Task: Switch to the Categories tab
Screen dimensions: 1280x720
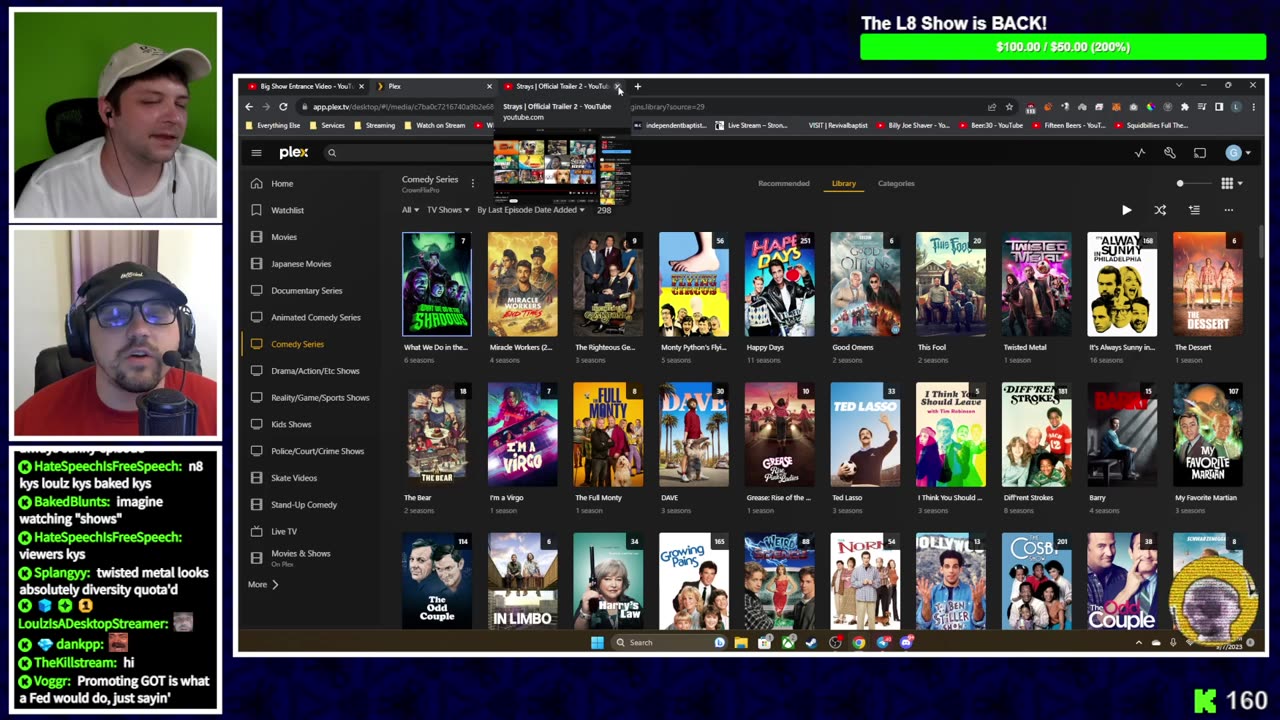Action: (896, 183)
